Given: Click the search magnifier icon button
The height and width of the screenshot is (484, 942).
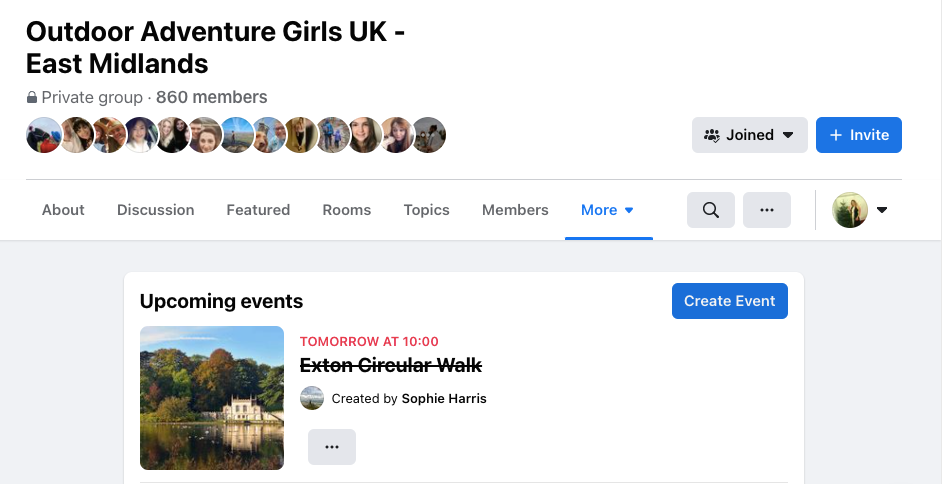Looking at the screenshot, I should point(711,210).
